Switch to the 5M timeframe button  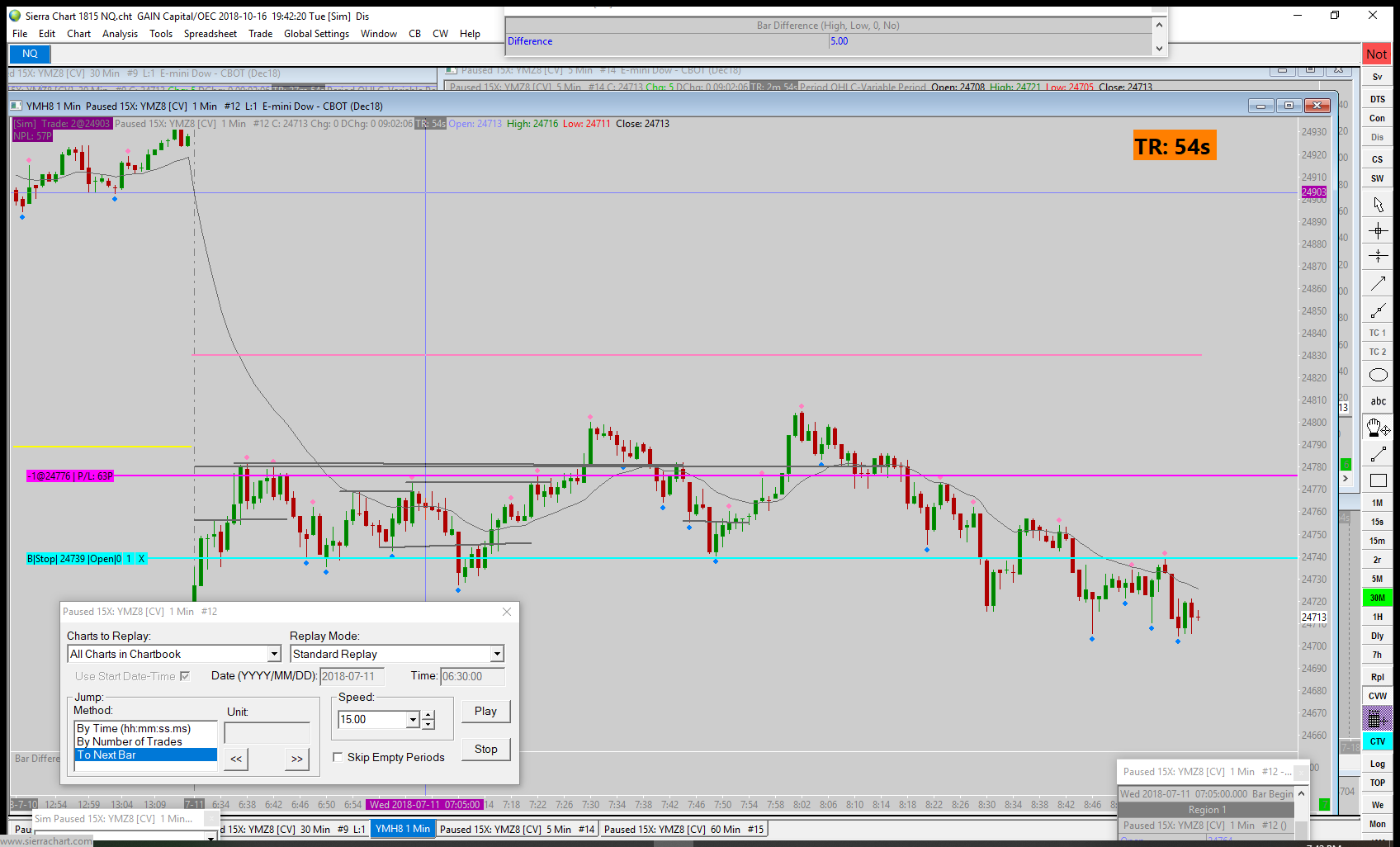pos(1378,579)
